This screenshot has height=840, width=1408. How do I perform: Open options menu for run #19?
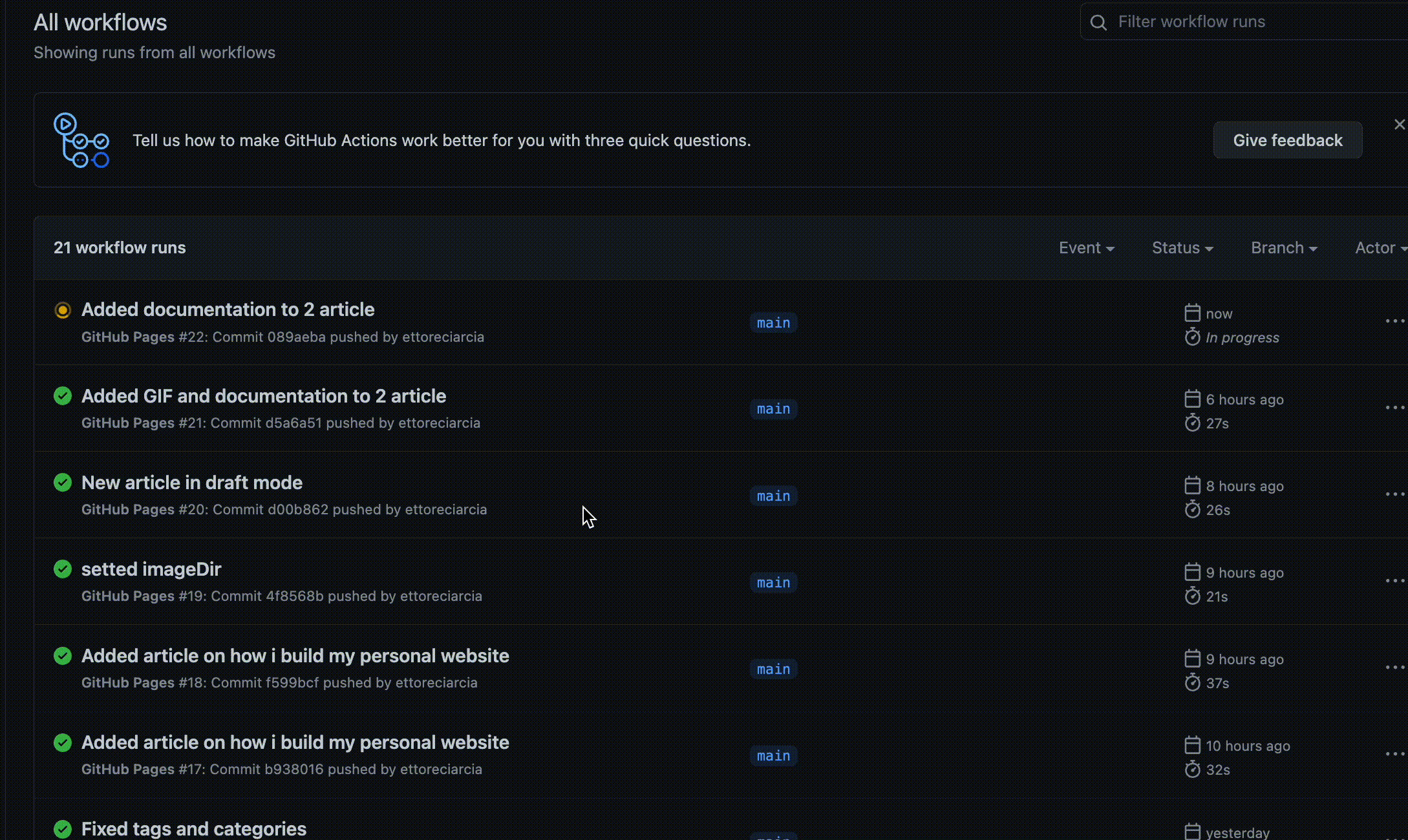[x=1395, y=581]
